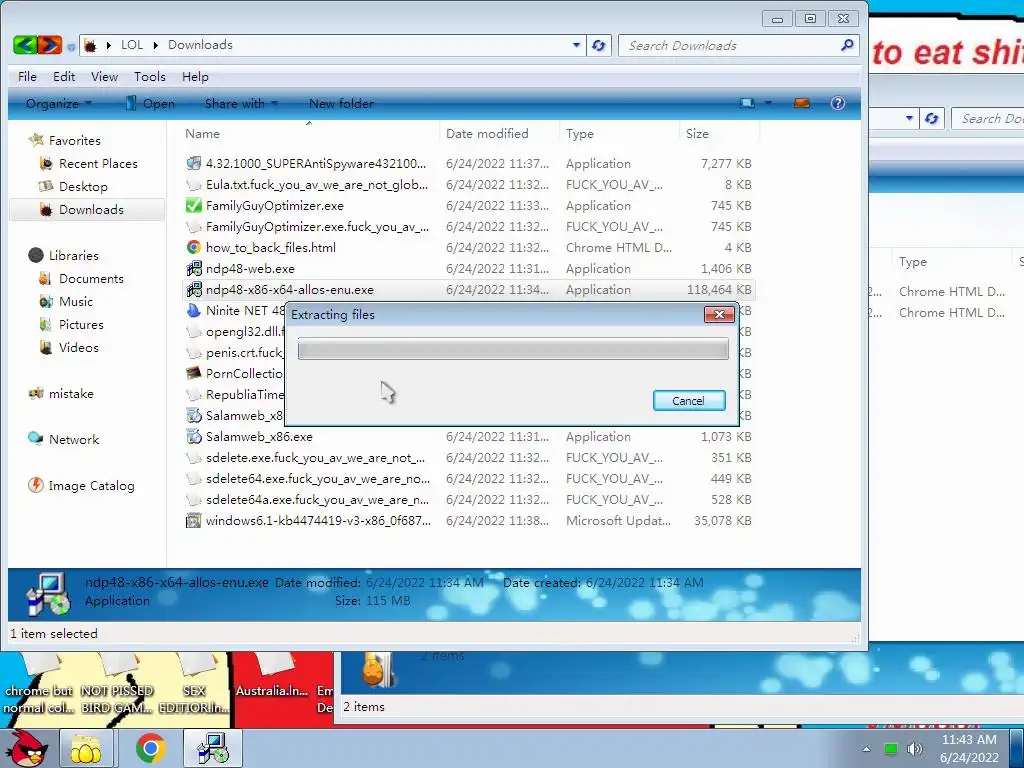
Task: Click the green system tray icon
Action: (x=890, y=749)
